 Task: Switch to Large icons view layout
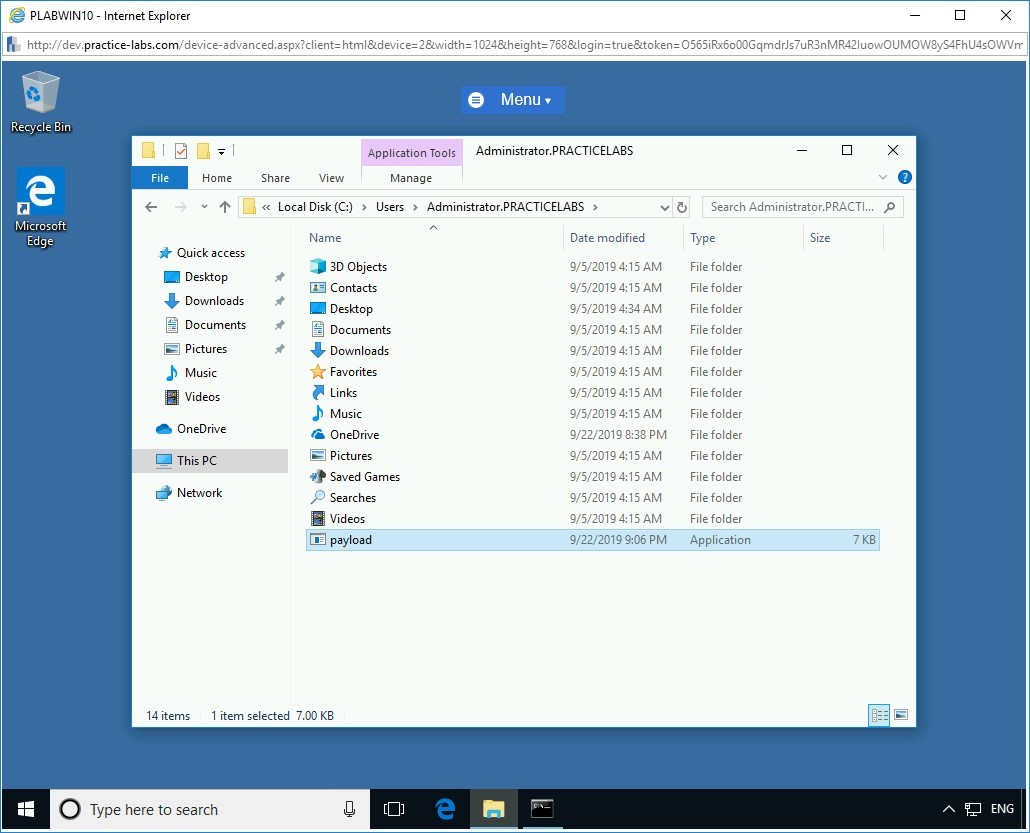tap(901, 715)
